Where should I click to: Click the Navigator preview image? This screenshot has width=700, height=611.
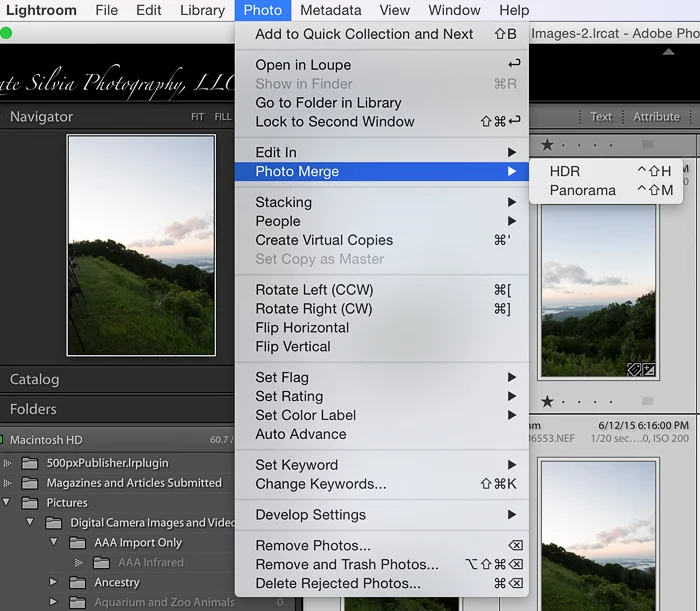141,245
